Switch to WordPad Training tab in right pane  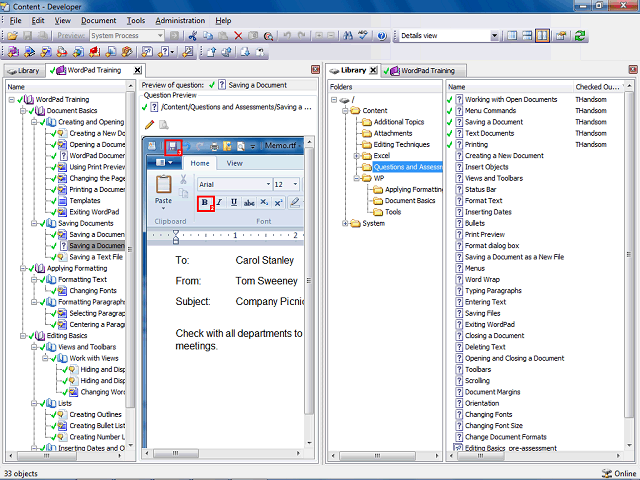424,71
